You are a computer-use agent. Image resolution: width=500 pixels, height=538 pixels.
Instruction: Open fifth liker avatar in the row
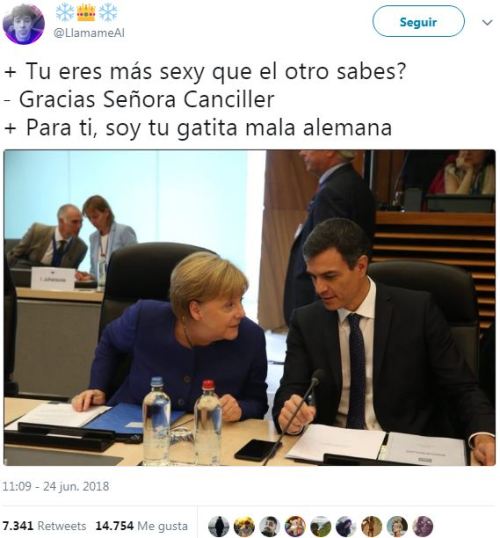click(321, 526)
